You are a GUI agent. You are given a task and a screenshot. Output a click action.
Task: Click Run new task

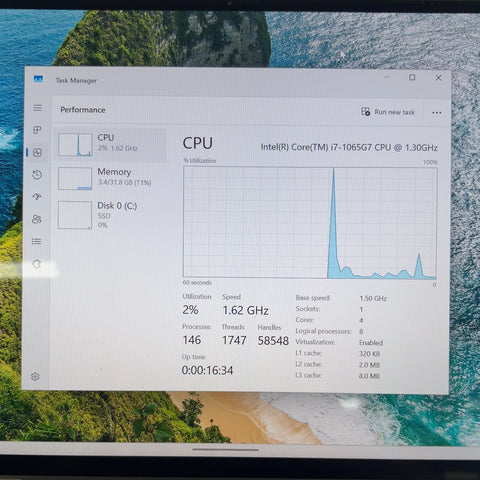coord(388,112)
